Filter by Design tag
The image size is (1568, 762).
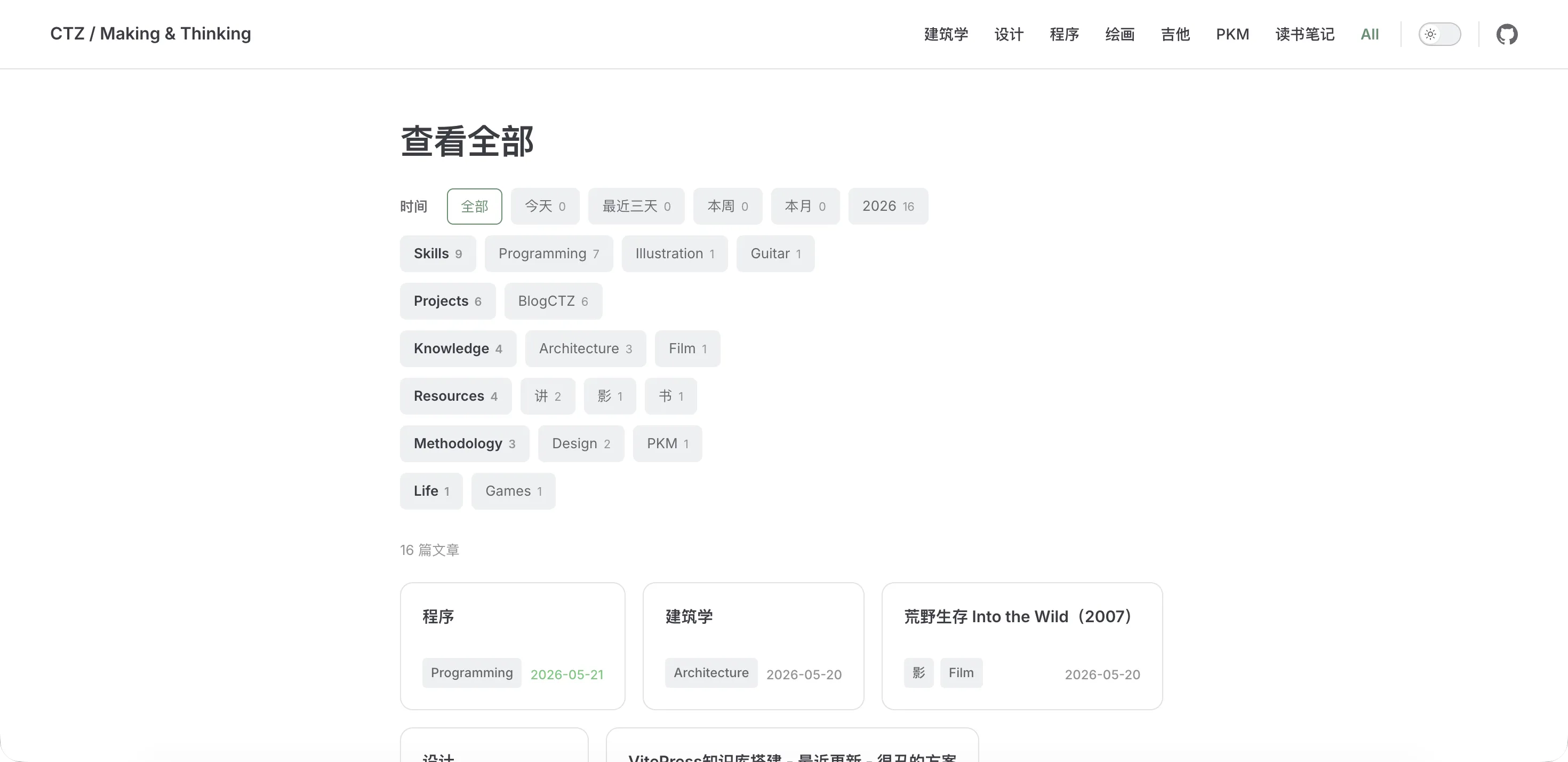(581, 444)
